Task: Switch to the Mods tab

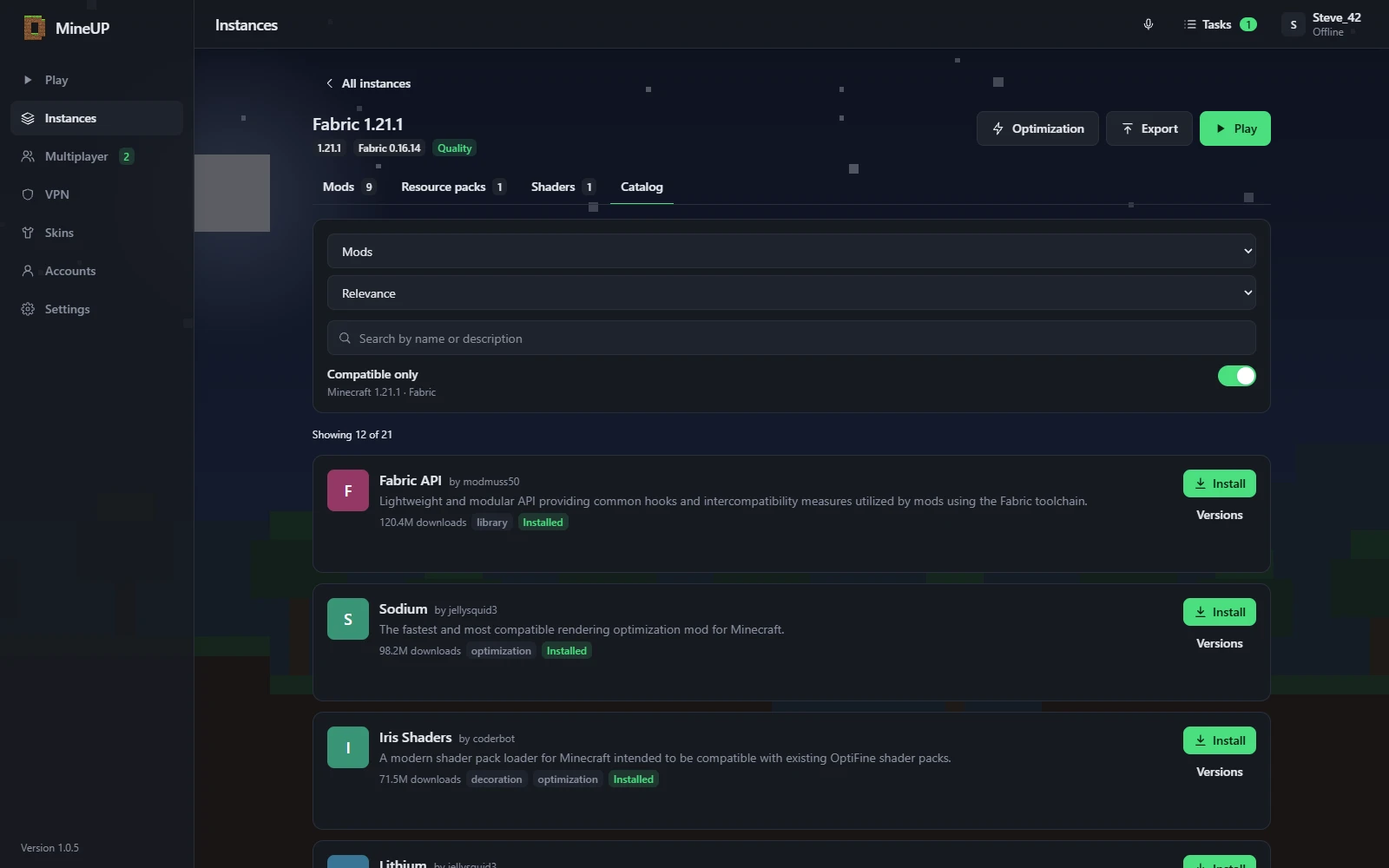Action: pyautogui.click(x=349, y=187)
